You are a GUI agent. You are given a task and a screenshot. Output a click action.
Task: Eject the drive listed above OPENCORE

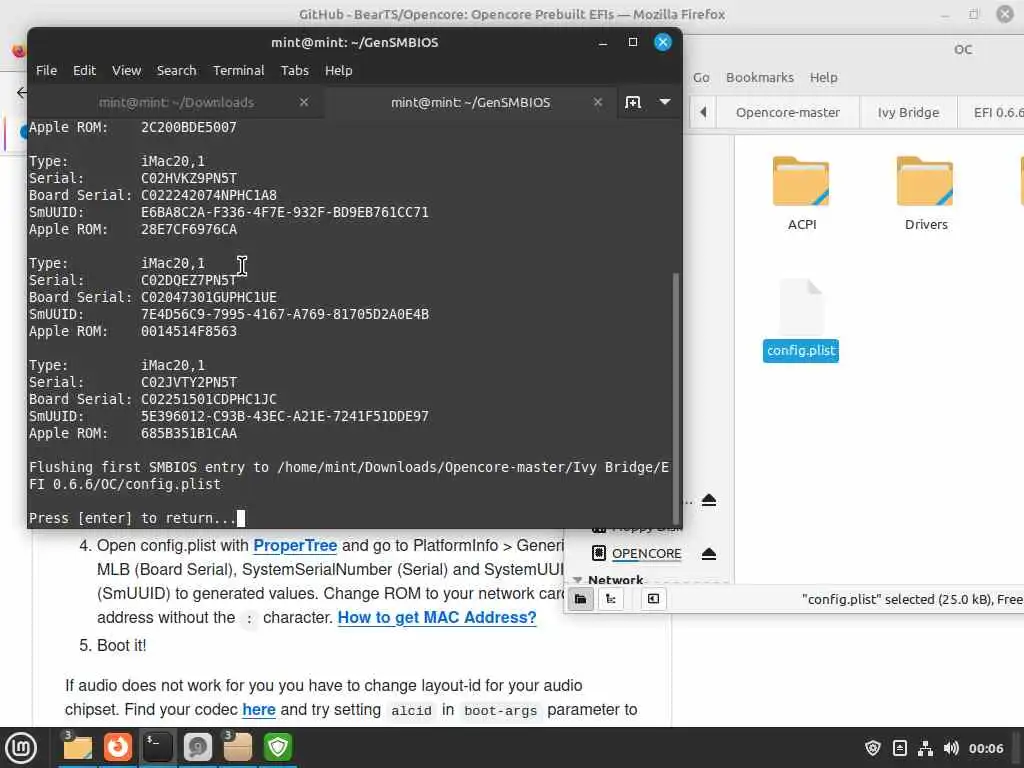[709, 500]
